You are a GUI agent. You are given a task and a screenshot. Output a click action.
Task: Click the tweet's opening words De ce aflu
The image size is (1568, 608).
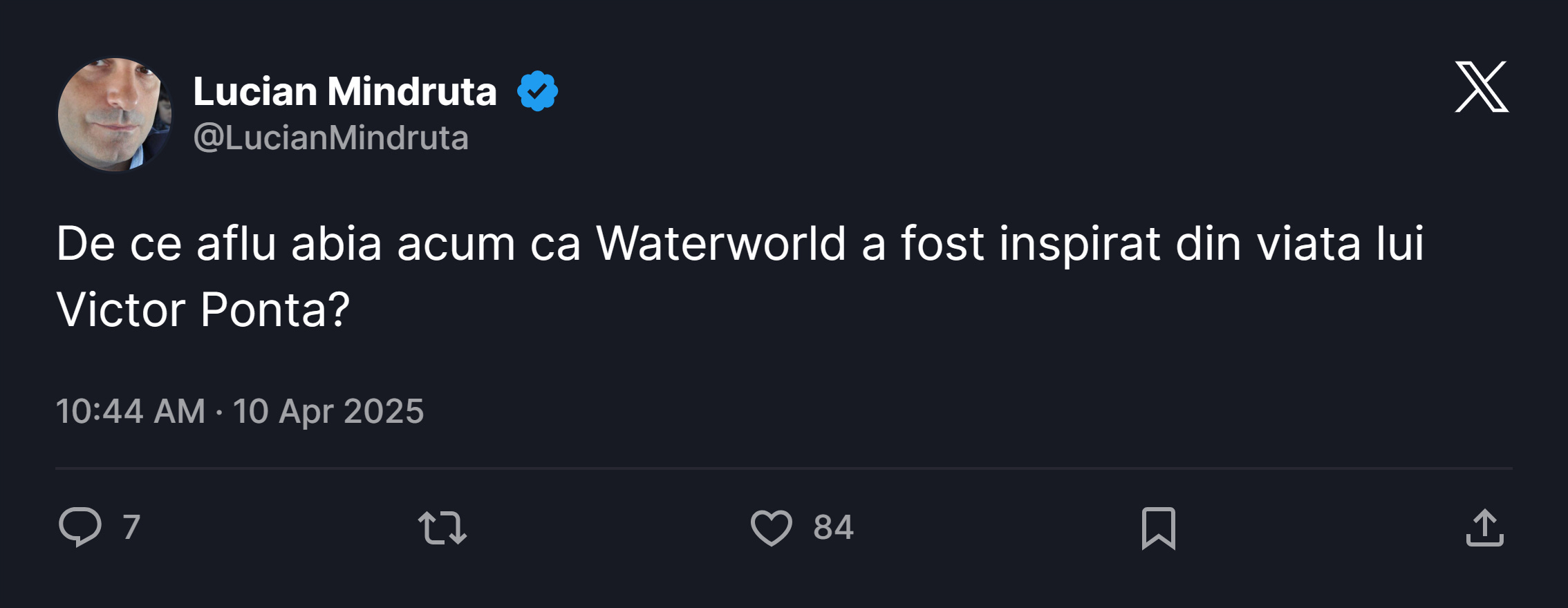click(x=167, y=243)
